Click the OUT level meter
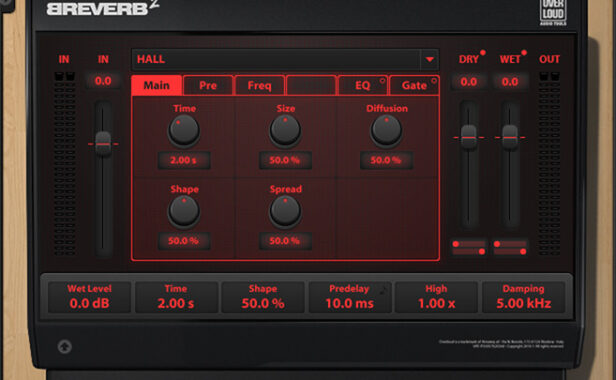 point(549,163)
